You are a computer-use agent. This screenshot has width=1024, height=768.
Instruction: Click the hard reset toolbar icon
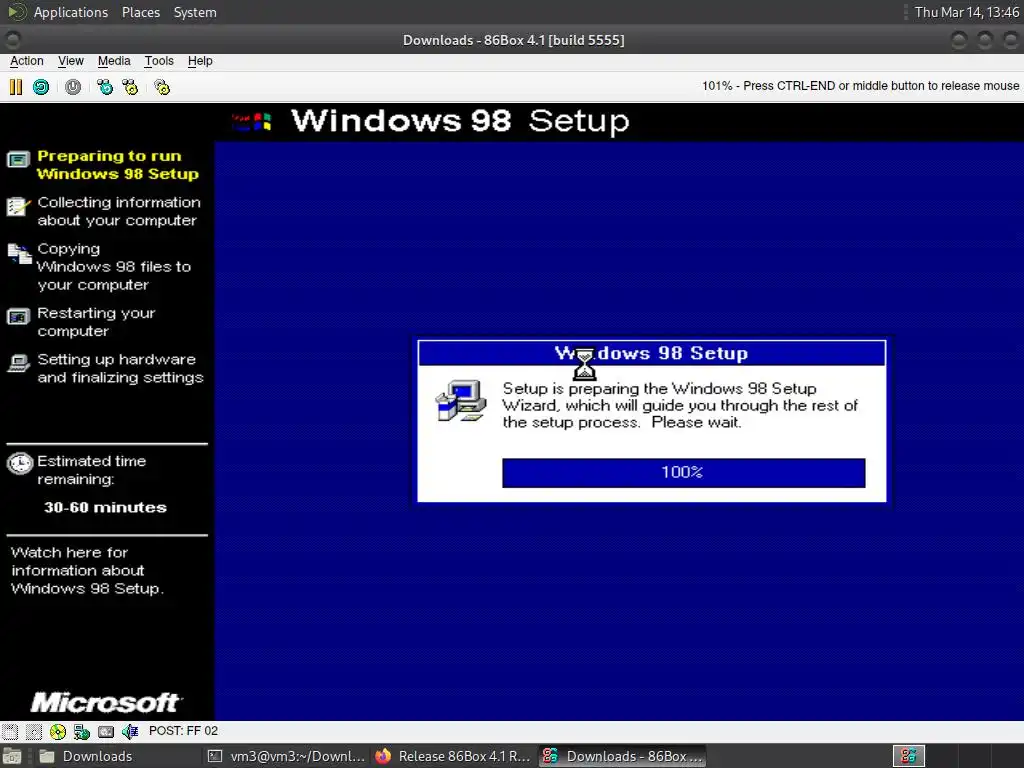coord(40,87)
